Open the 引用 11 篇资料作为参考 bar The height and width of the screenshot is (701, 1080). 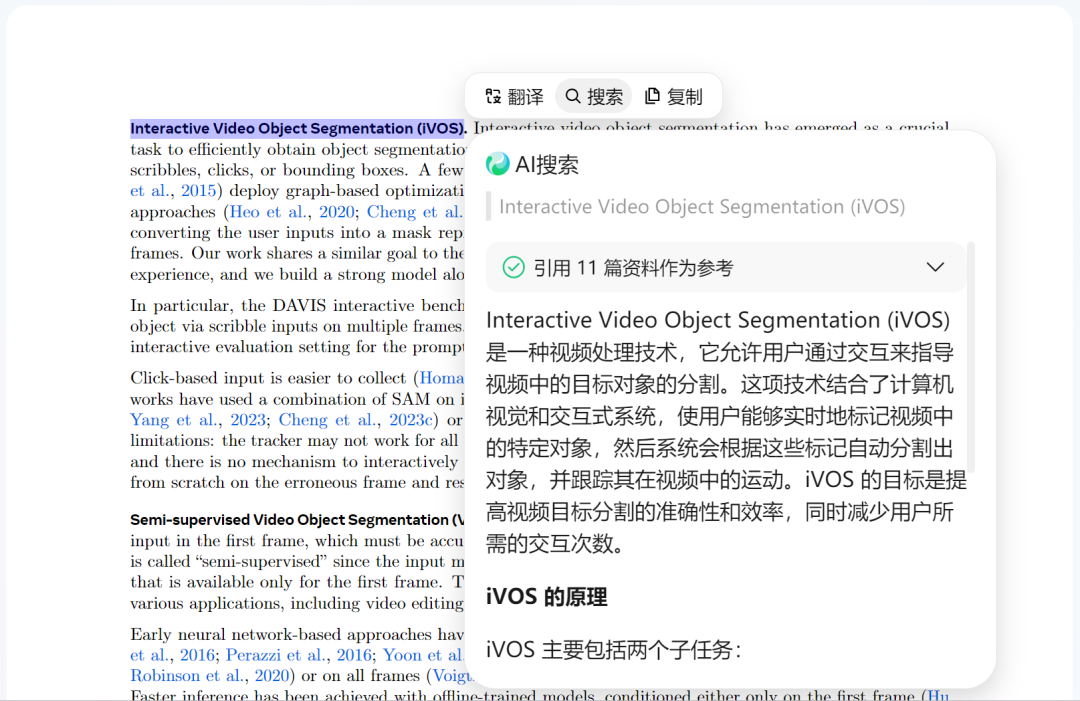tap(726, 267)
